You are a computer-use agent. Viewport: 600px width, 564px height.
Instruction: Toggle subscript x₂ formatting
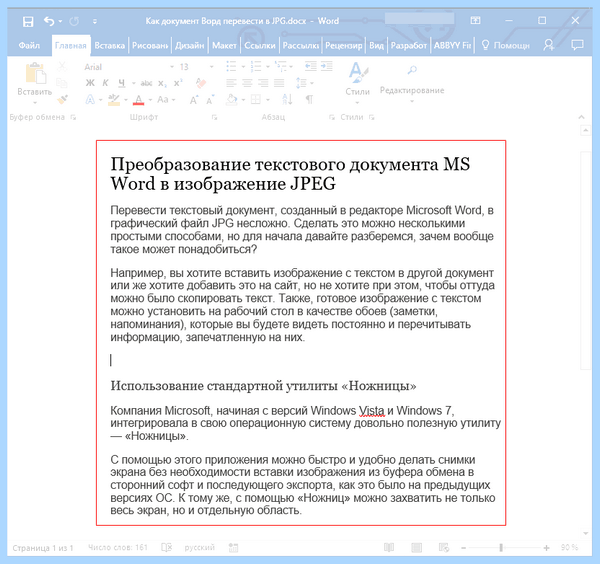click(x=162, y=83)
